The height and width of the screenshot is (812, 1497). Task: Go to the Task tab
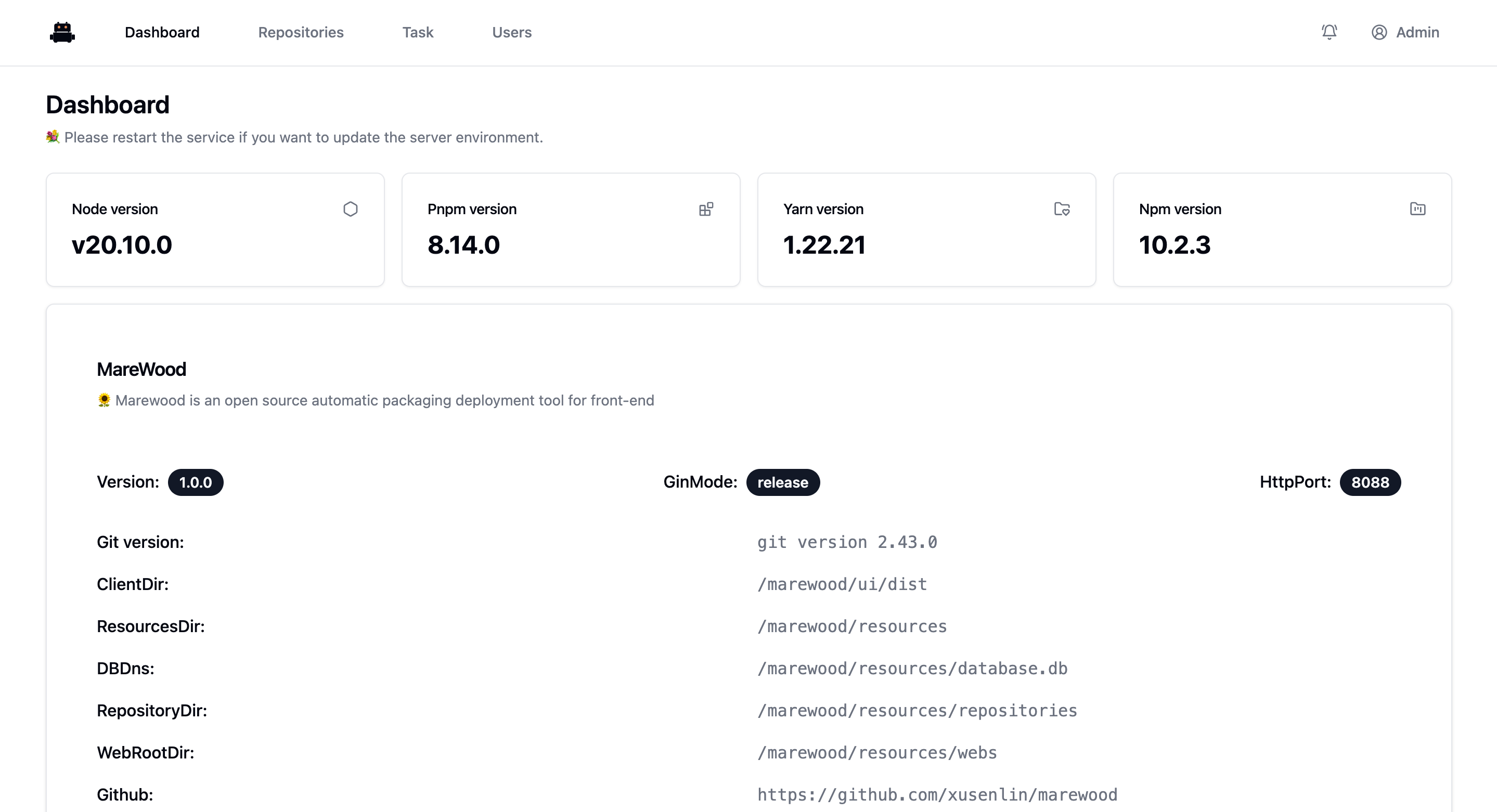click(418, 33)
